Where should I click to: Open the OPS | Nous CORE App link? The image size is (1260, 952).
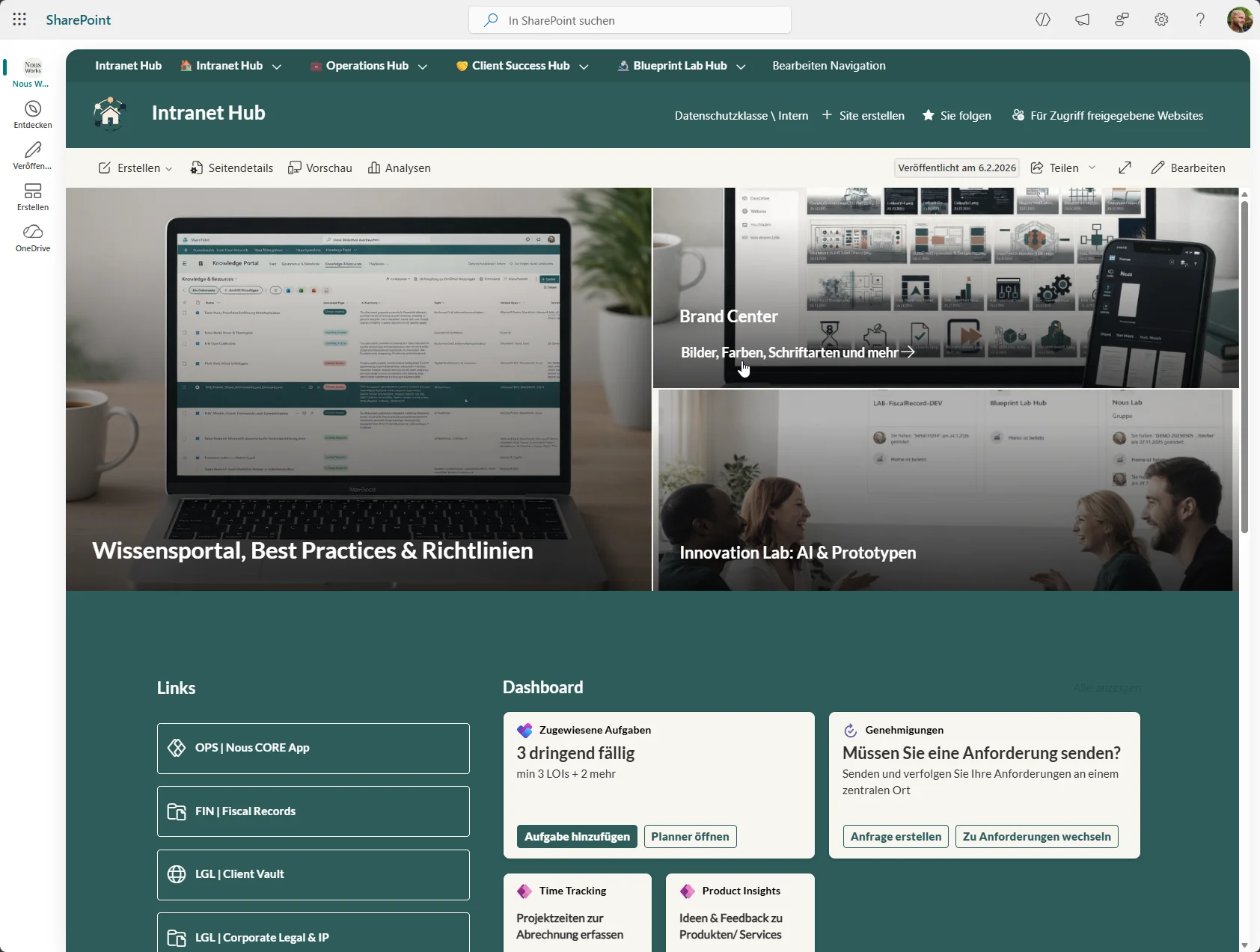314,748
